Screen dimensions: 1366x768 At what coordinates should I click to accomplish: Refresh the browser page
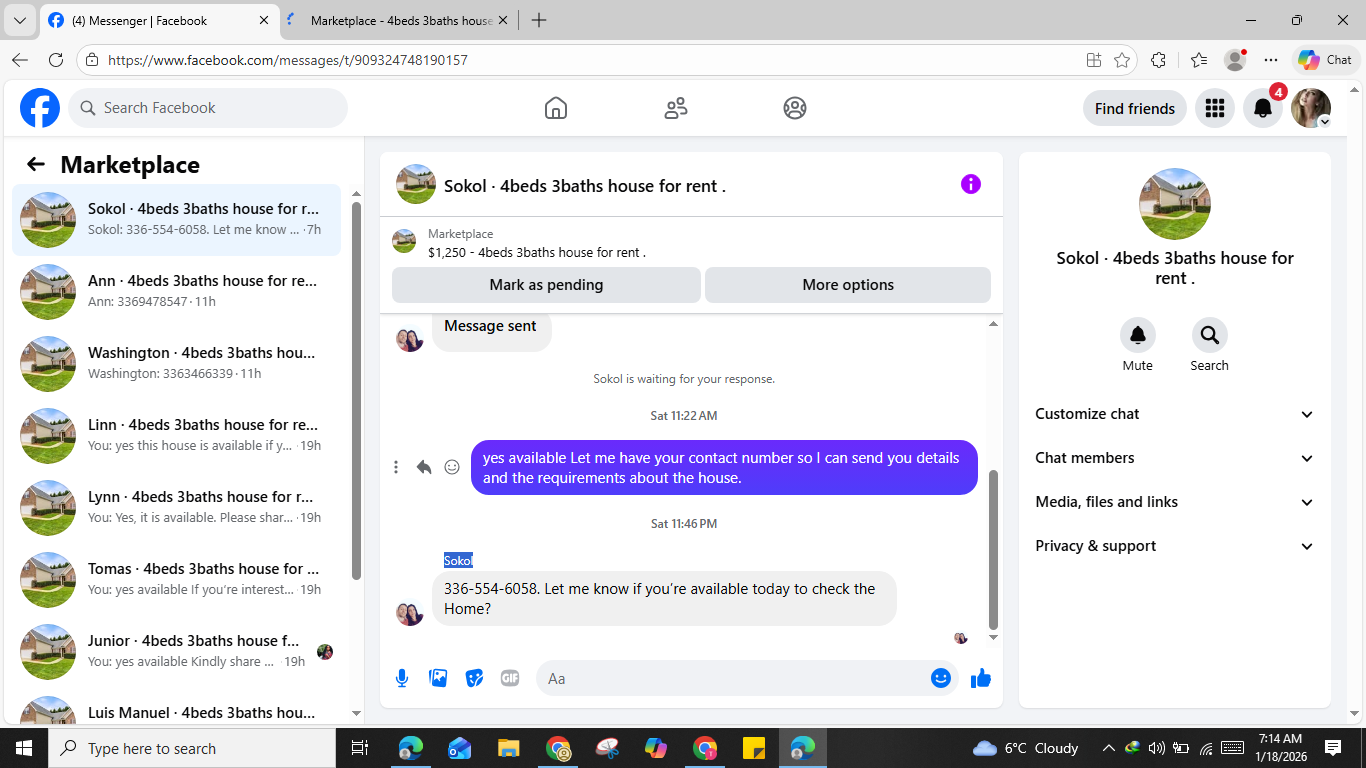point(56,60)
